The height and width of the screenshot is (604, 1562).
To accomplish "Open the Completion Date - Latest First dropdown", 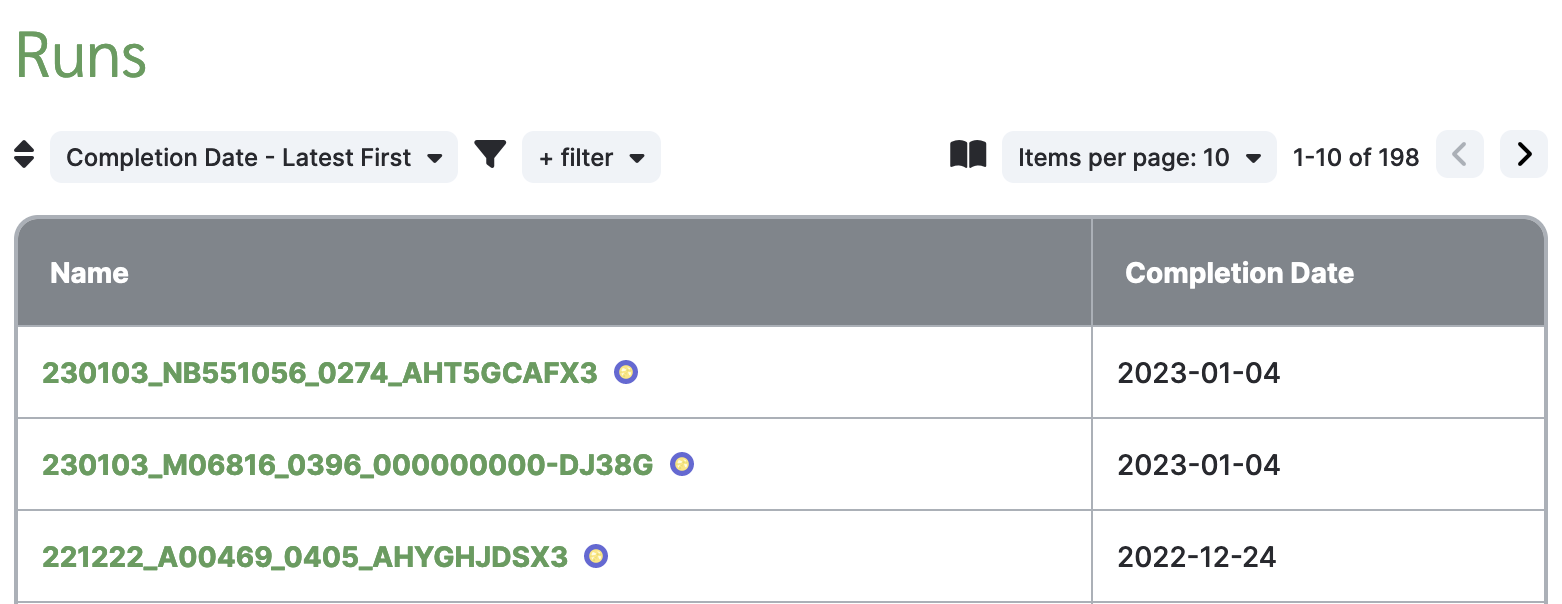I will (x=254, y=157).
